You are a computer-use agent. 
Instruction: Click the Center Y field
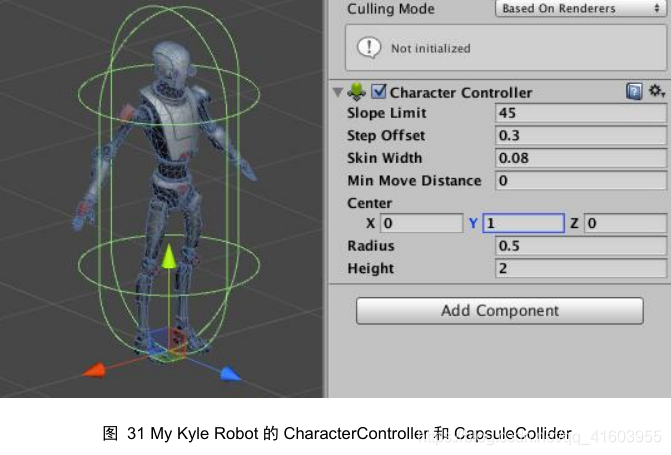tap(523, 223)
